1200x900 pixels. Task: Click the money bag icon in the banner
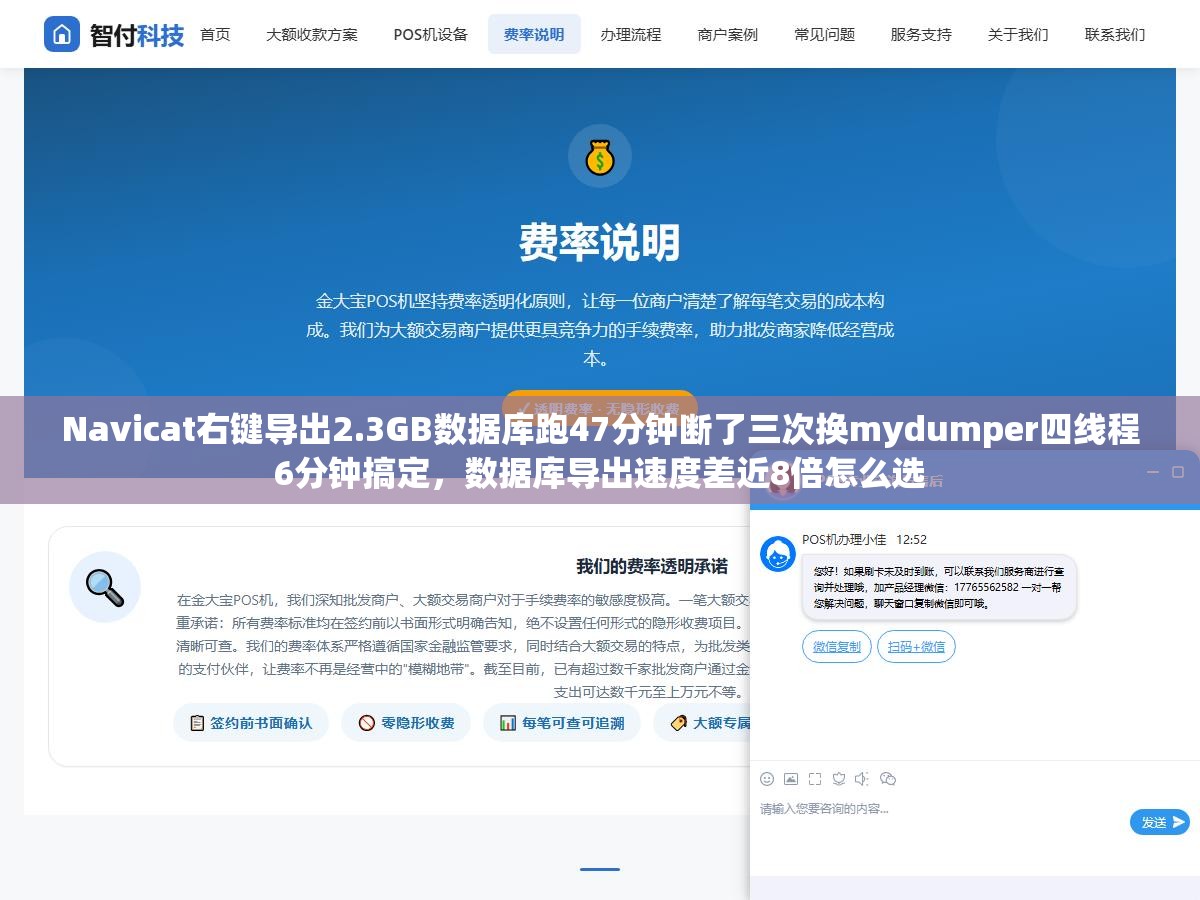click(x=599, y=156)
